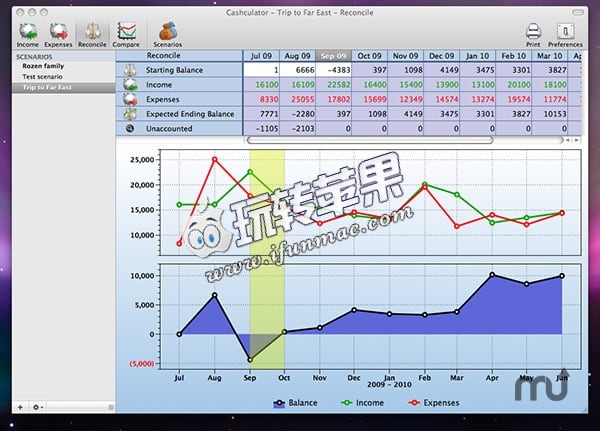Click the scrollbar left arrow

click(x=568, y=140)
